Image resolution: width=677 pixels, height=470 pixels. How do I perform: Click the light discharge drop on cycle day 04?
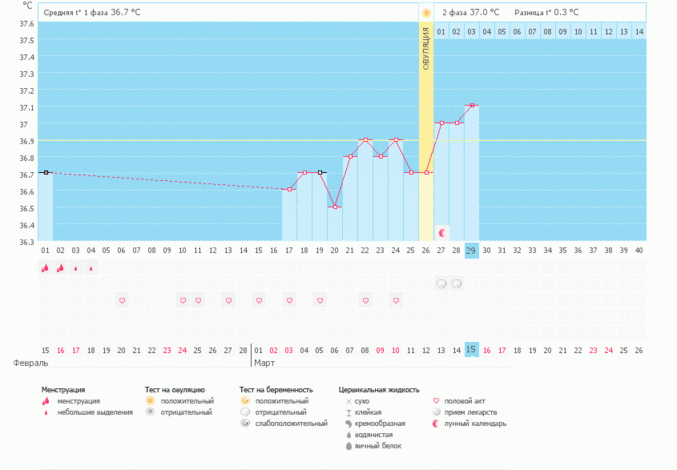91,268
